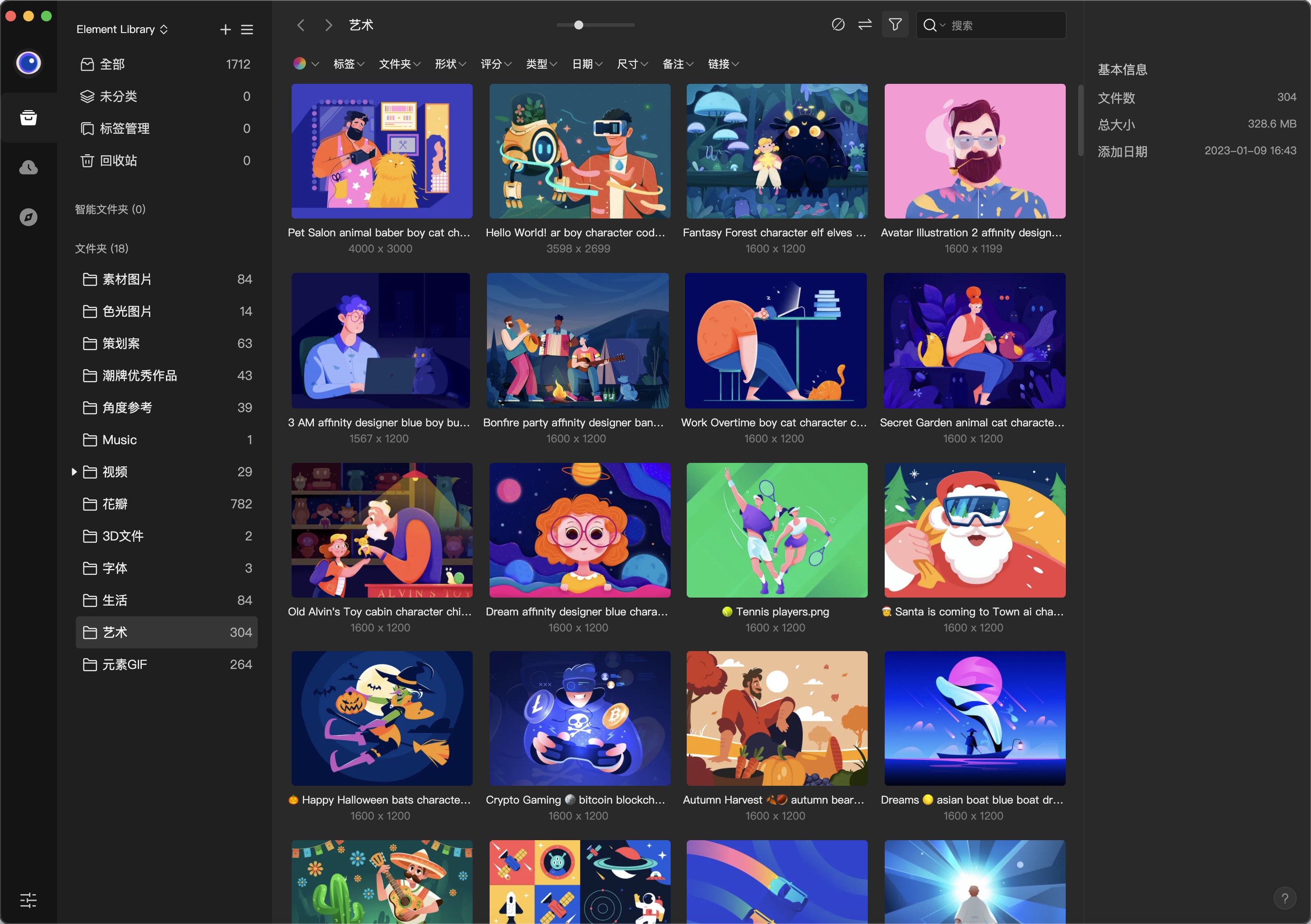This screenshot has height=924, width=1311.
Task: Select the Bonfire party thumbnail
Action: point(578,340)
